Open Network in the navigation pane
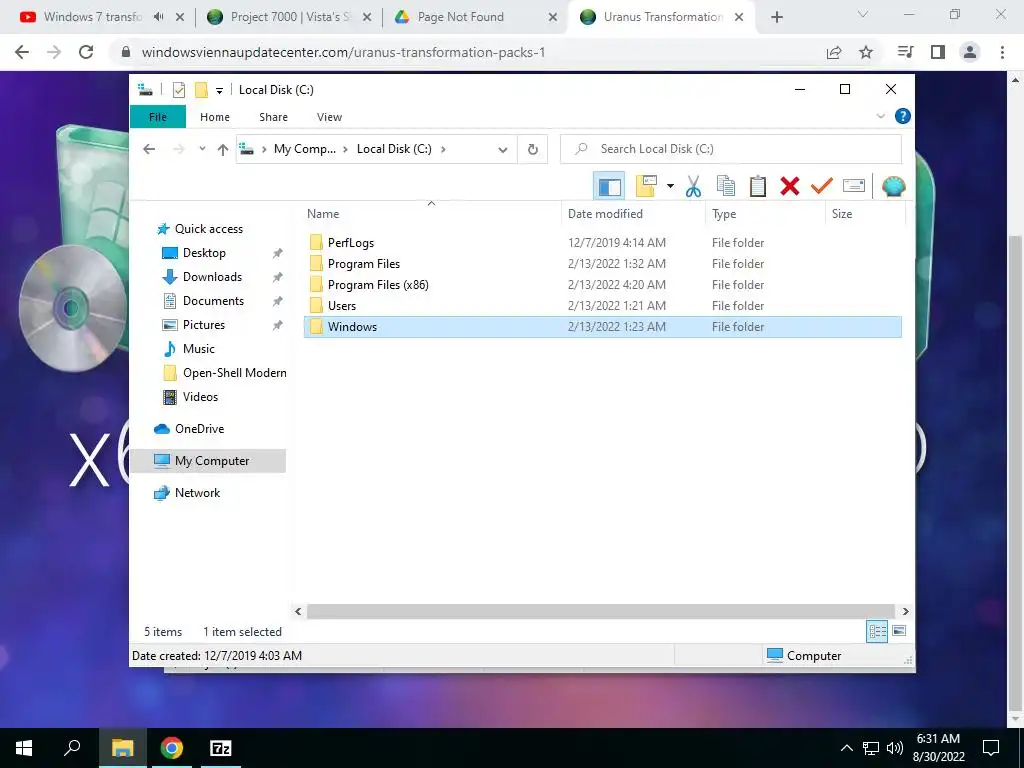 [x=197, y=493]
